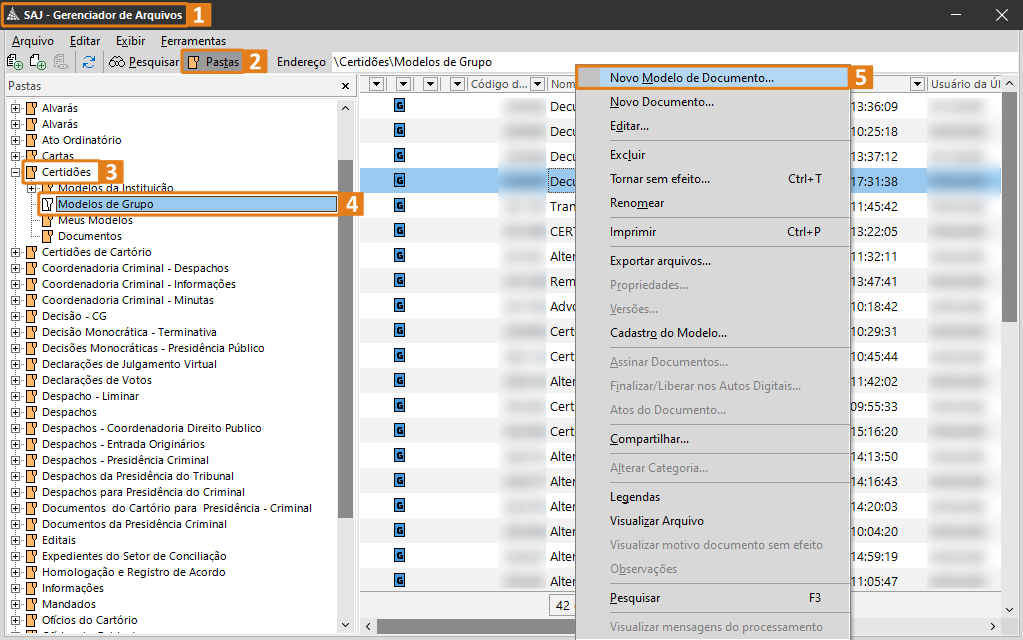Choose Visualizar Arquivo in context menu

713,521
